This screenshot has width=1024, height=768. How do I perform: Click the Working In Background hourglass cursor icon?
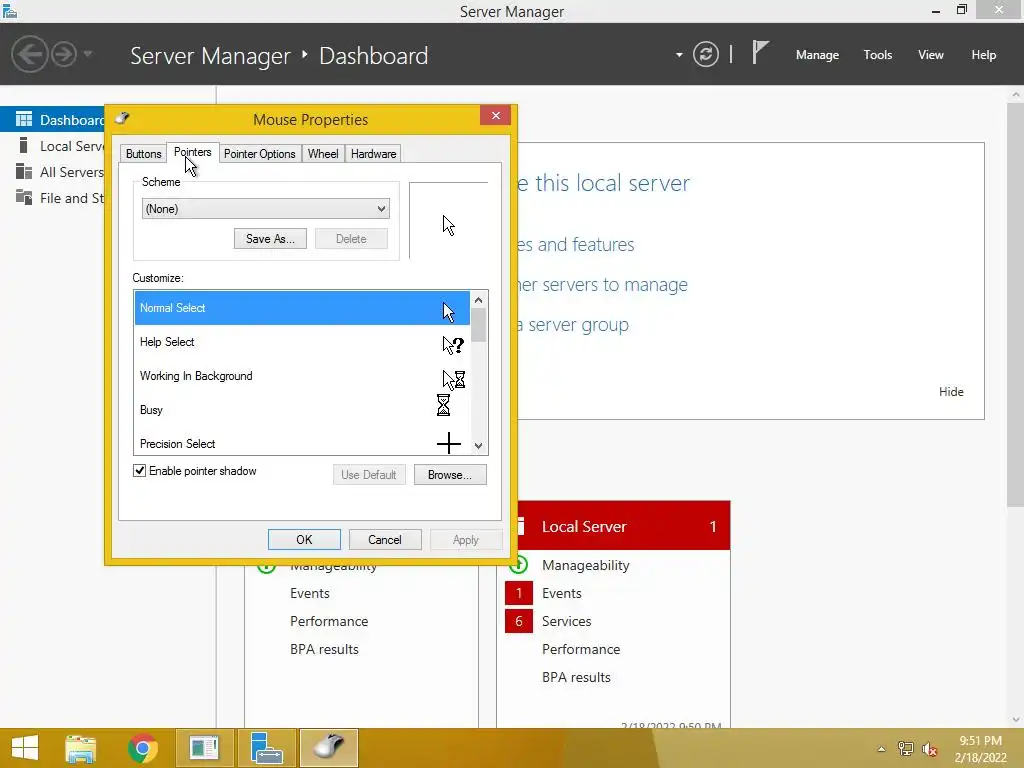(453, 379)
